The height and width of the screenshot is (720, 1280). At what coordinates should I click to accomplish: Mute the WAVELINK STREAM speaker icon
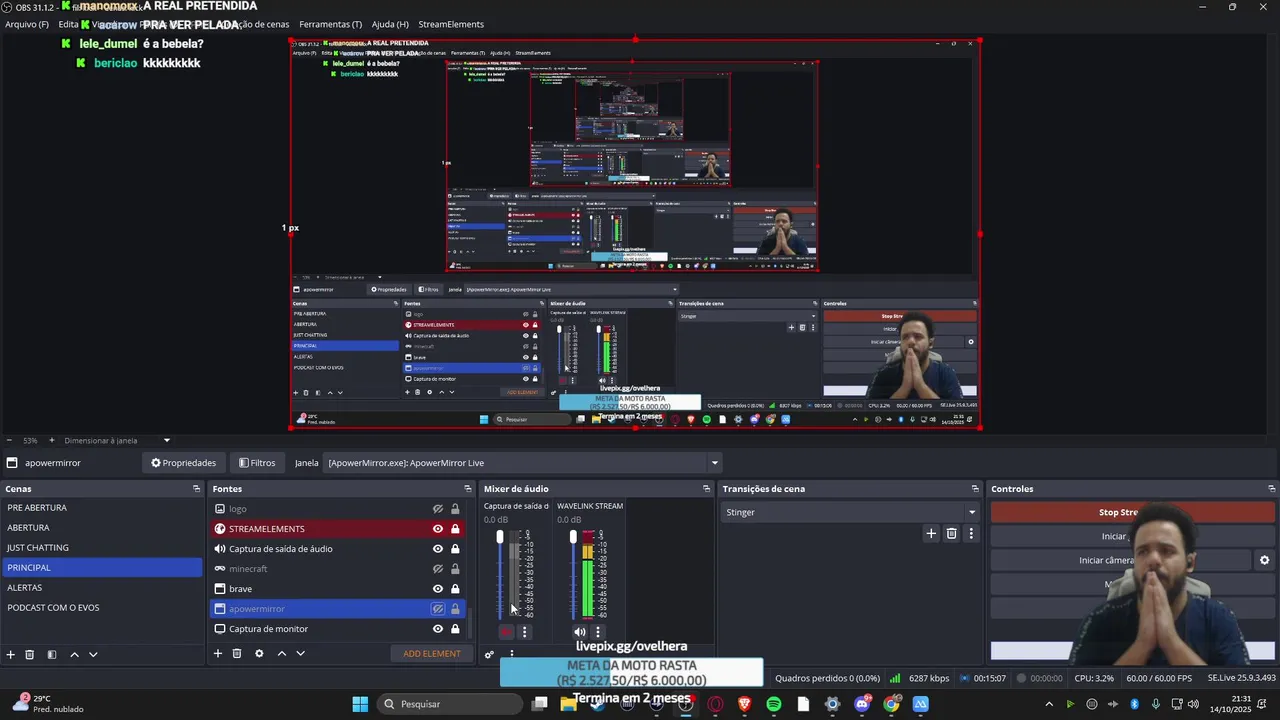coord(579,631)
